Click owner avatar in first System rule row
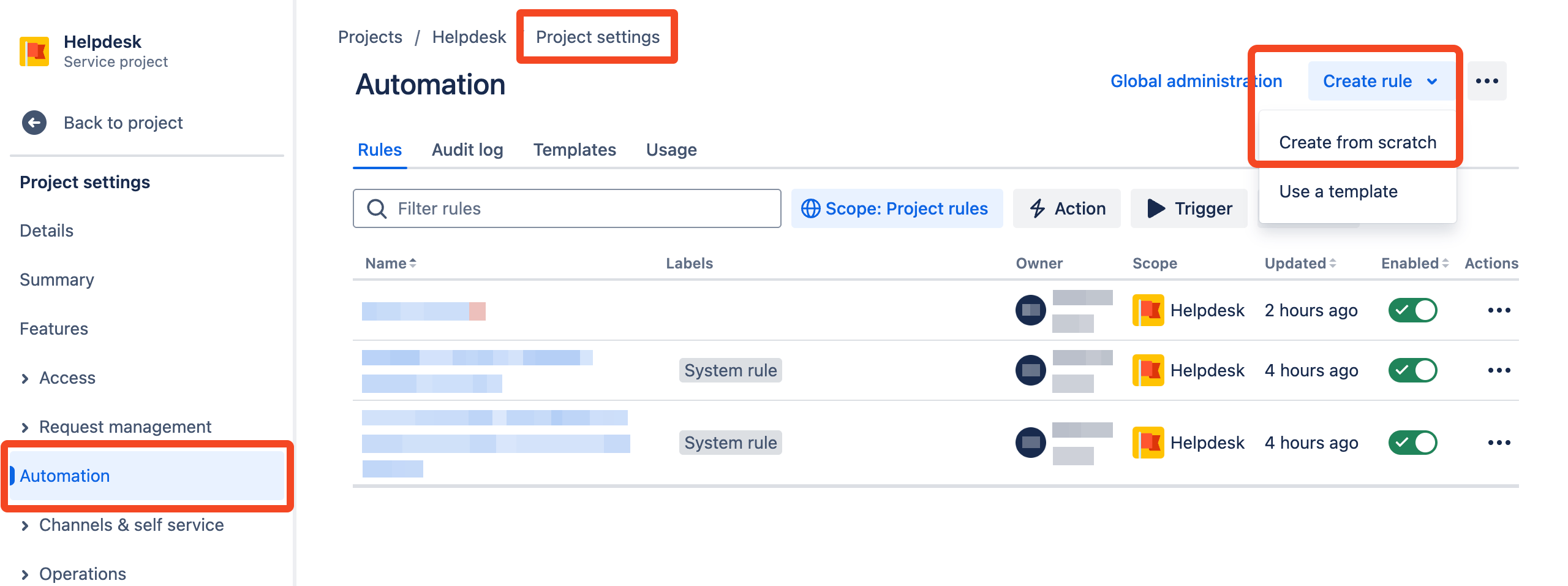Image resolution: width=1568 pixels, height=586 pixels. click(x=1031, y=370)
